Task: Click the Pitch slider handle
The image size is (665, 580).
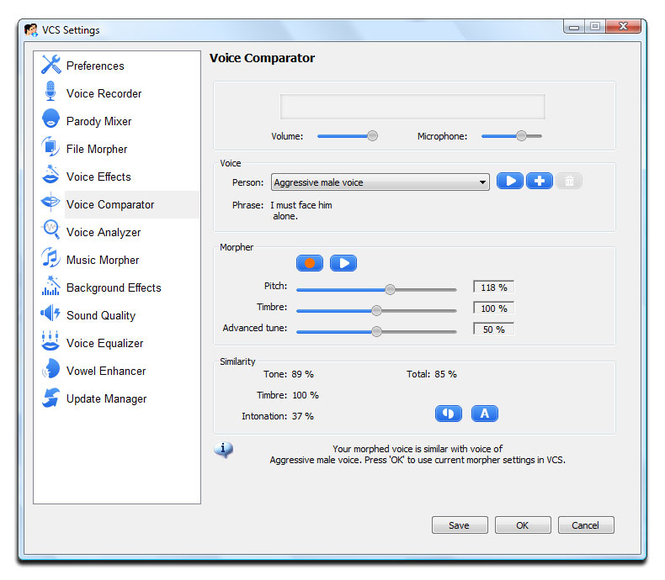Action: tap(390, 290)
